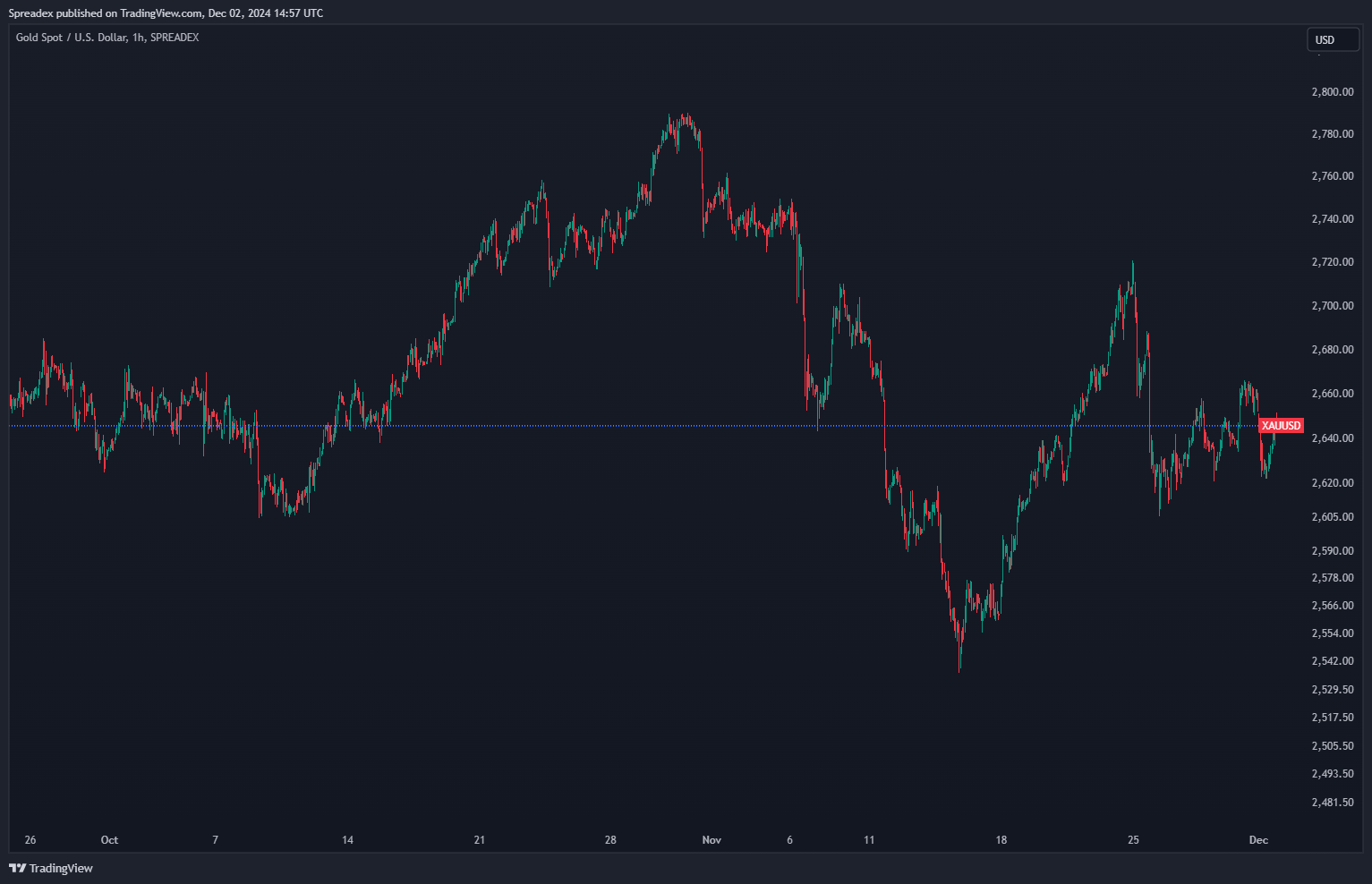Click the Oct date label on time axis
This screenshot has width=1372, height=884.
point(109,840)
